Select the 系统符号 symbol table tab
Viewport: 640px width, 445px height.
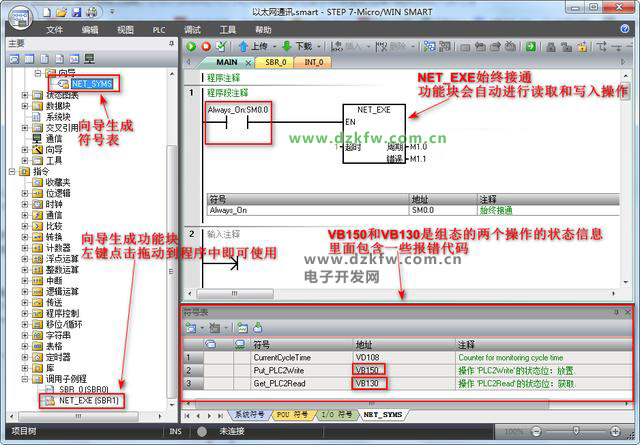click(250, 414)
